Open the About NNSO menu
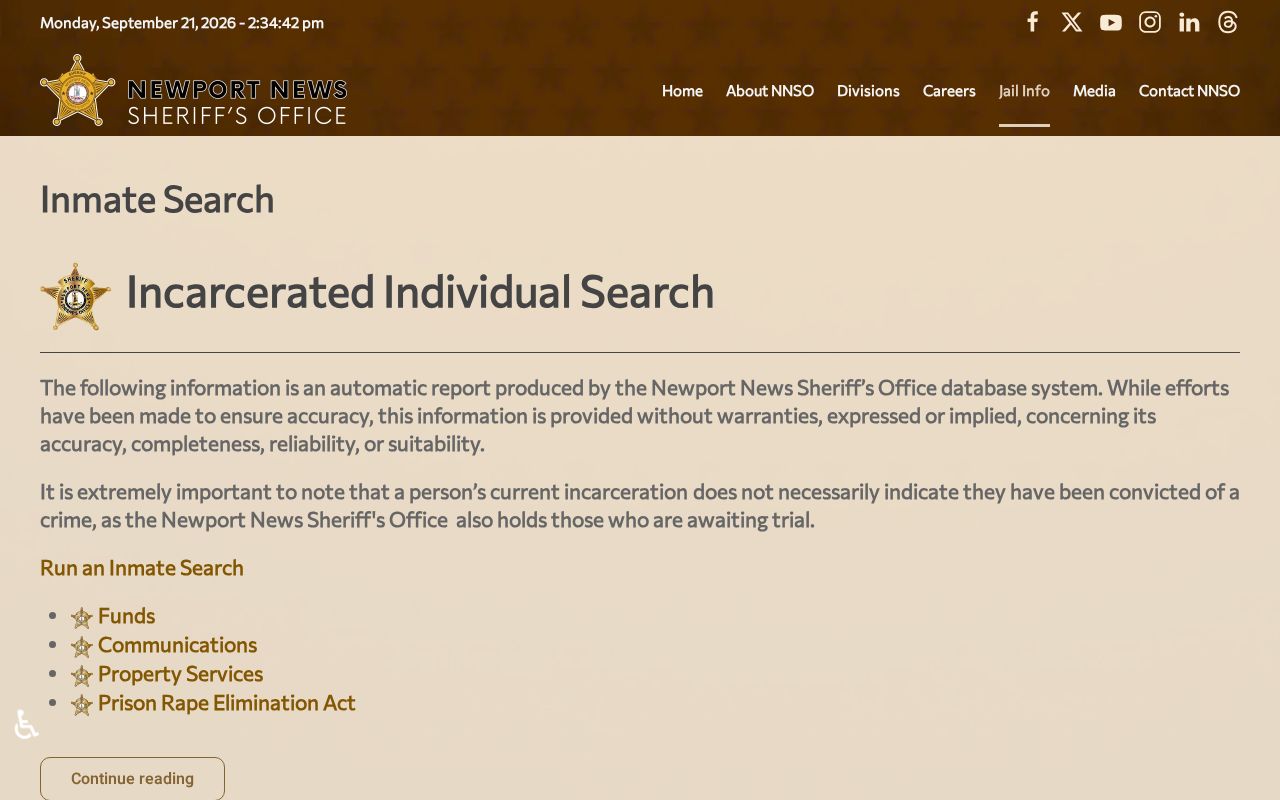1280x800 pixels. coord(770,91)
